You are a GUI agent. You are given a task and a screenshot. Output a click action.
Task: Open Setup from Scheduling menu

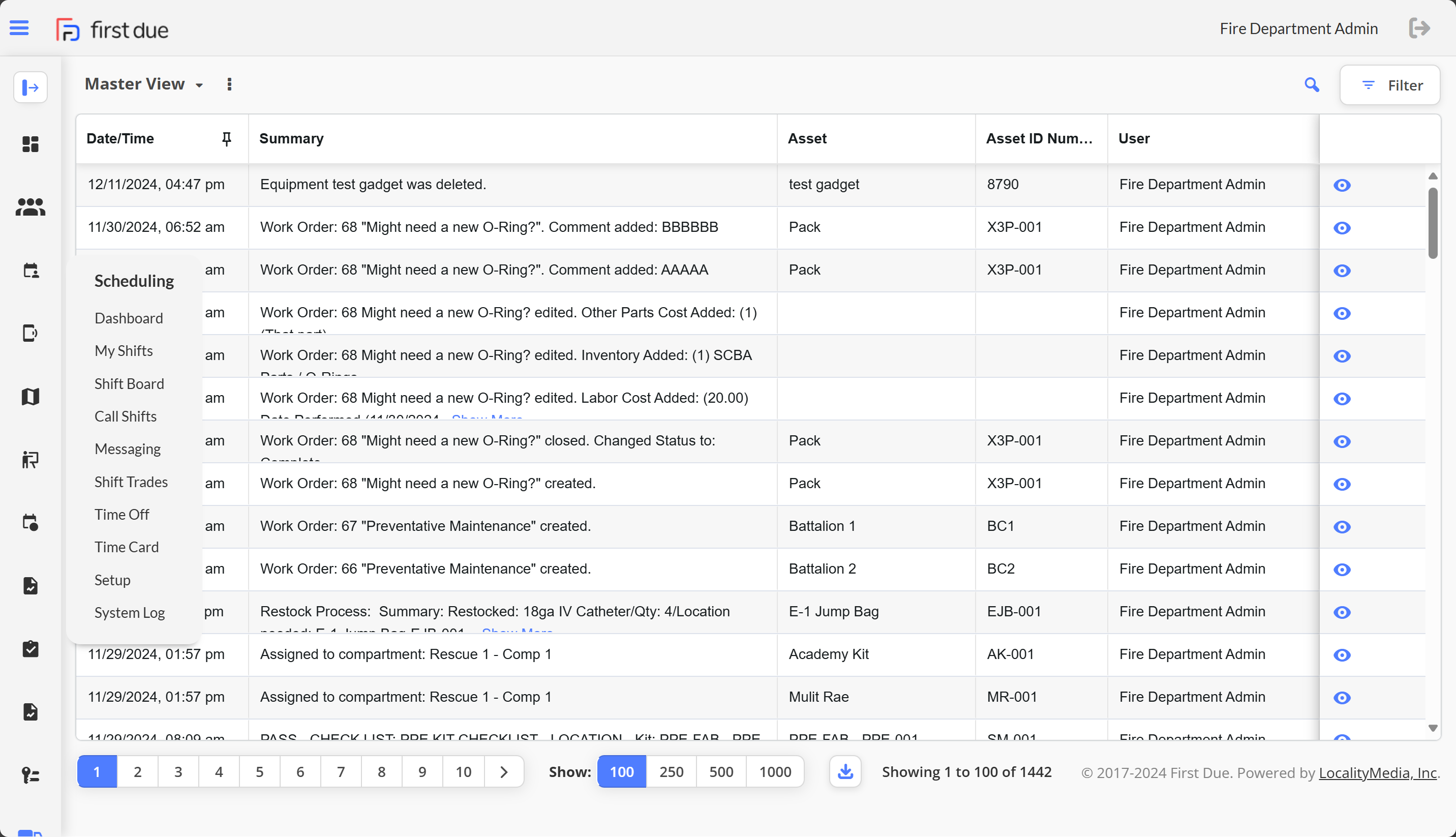[113, 580]
